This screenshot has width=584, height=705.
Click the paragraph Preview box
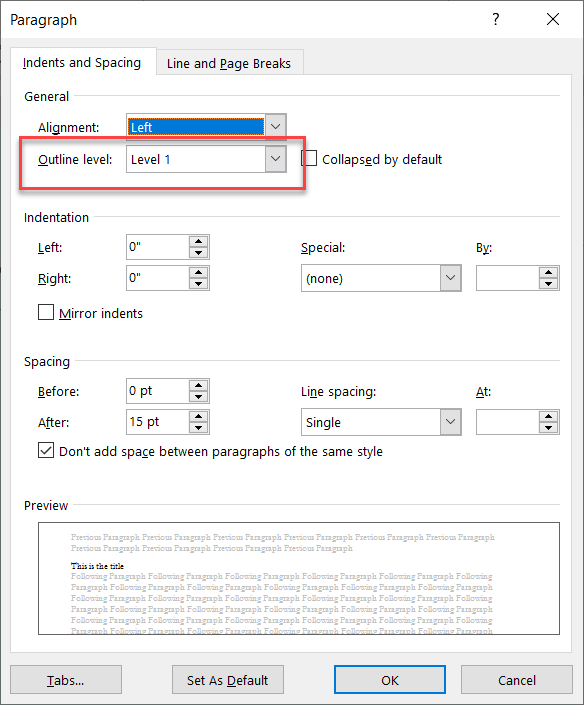tap(299, 578)
